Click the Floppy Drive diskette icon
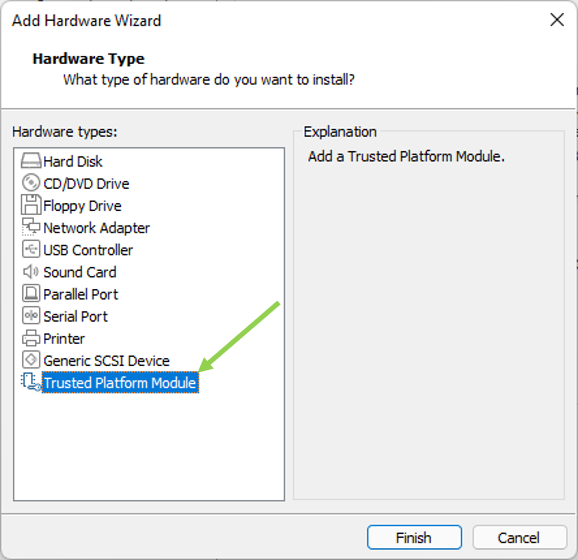 point(31,205)
